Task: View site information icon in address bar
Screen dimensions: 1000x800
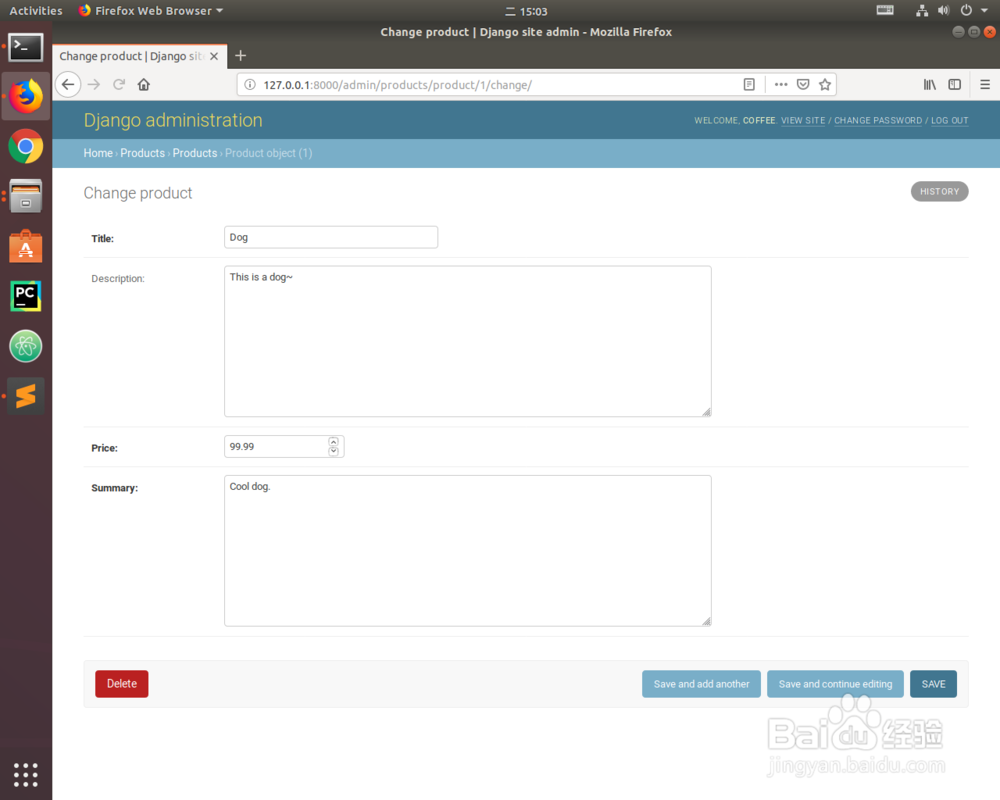Action: click(x=250, y=85)
